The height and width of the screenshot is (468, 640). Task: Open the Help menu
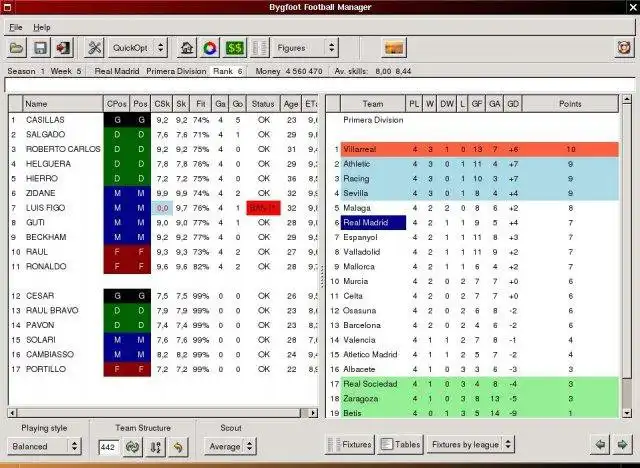[42, 27]
